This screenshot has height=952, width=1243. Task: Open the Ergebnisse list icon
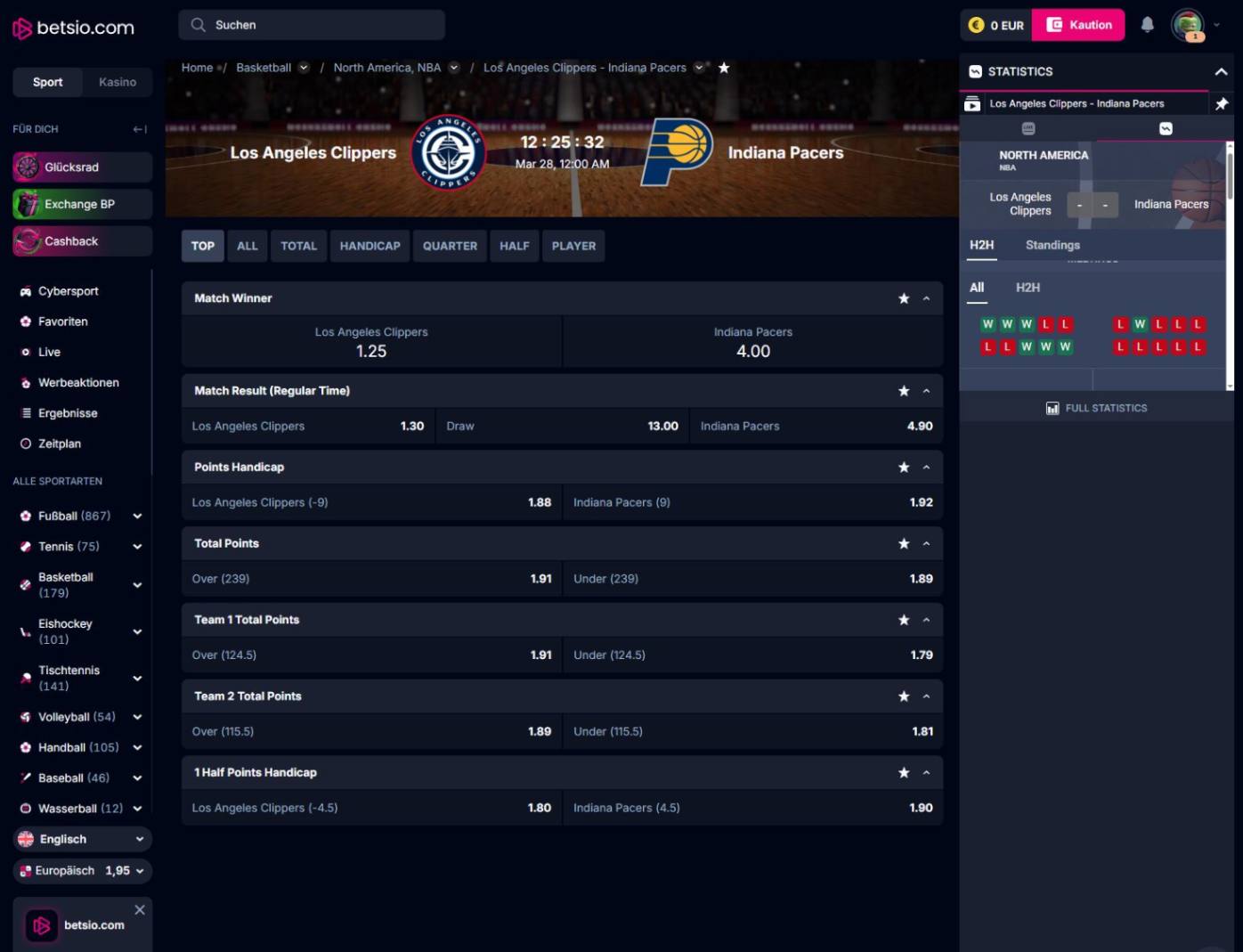(25, 412)
